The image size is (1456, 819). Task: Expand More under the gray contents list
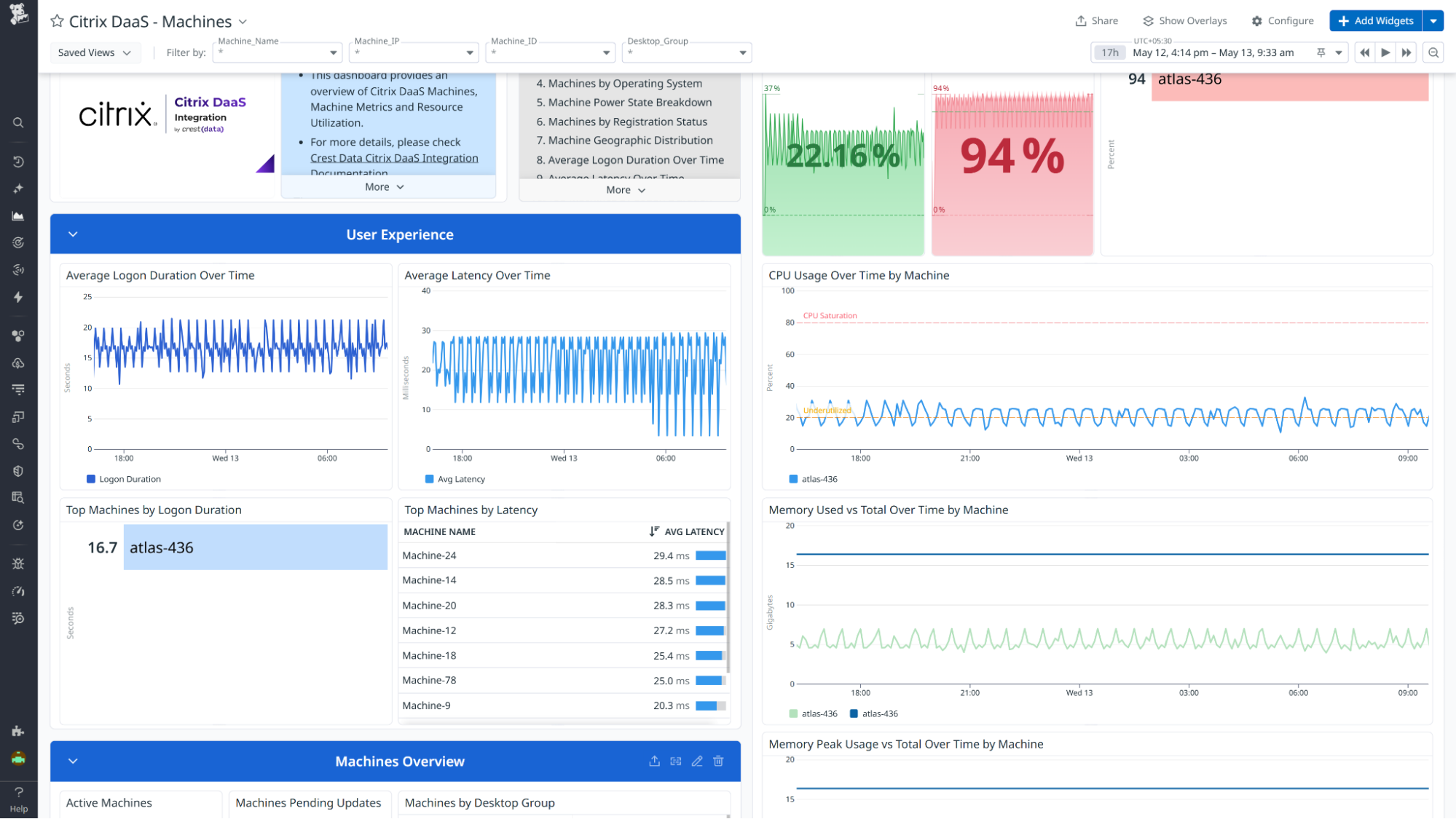(626, 190)
